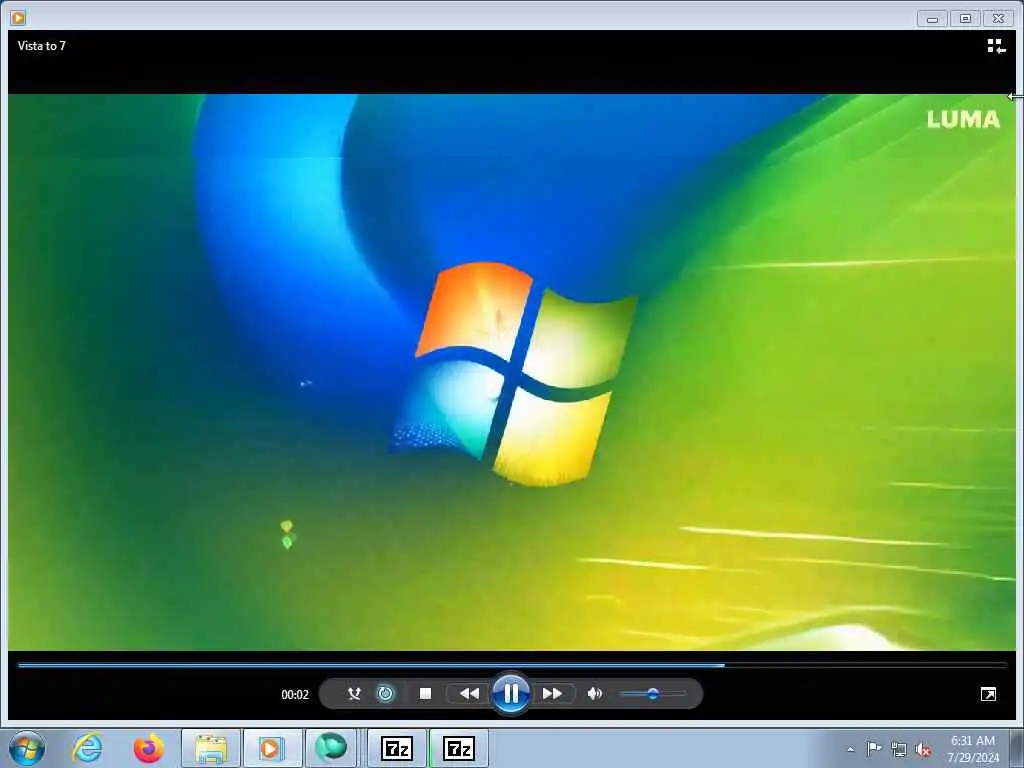This screenshot has width=1024, height=768.
Task: Open the green orb taskbar app
Action: pyautogui.click(x=331, y=748)
